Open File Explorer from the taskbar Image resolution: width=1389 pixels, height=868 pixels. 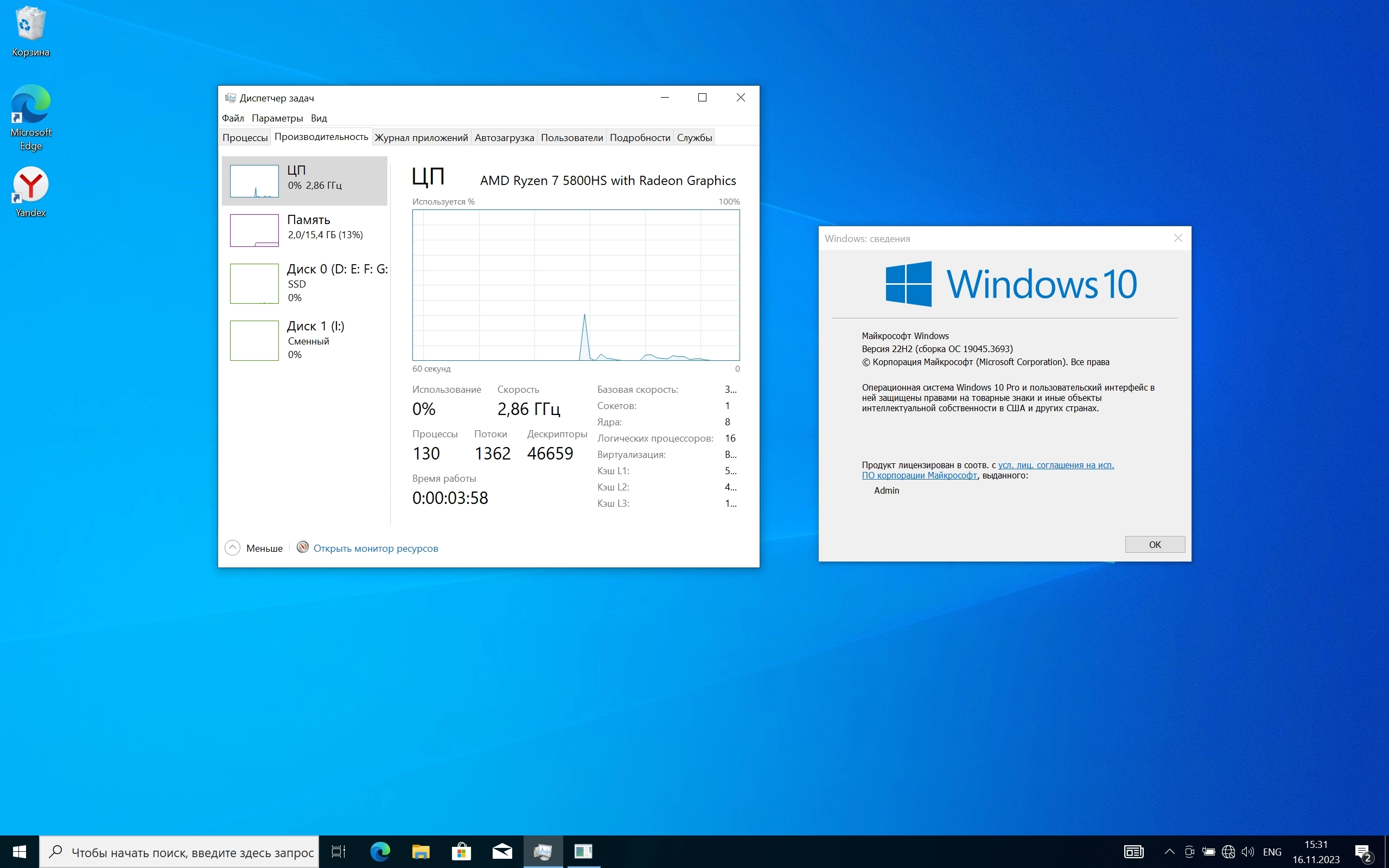[x=420, y=851]
